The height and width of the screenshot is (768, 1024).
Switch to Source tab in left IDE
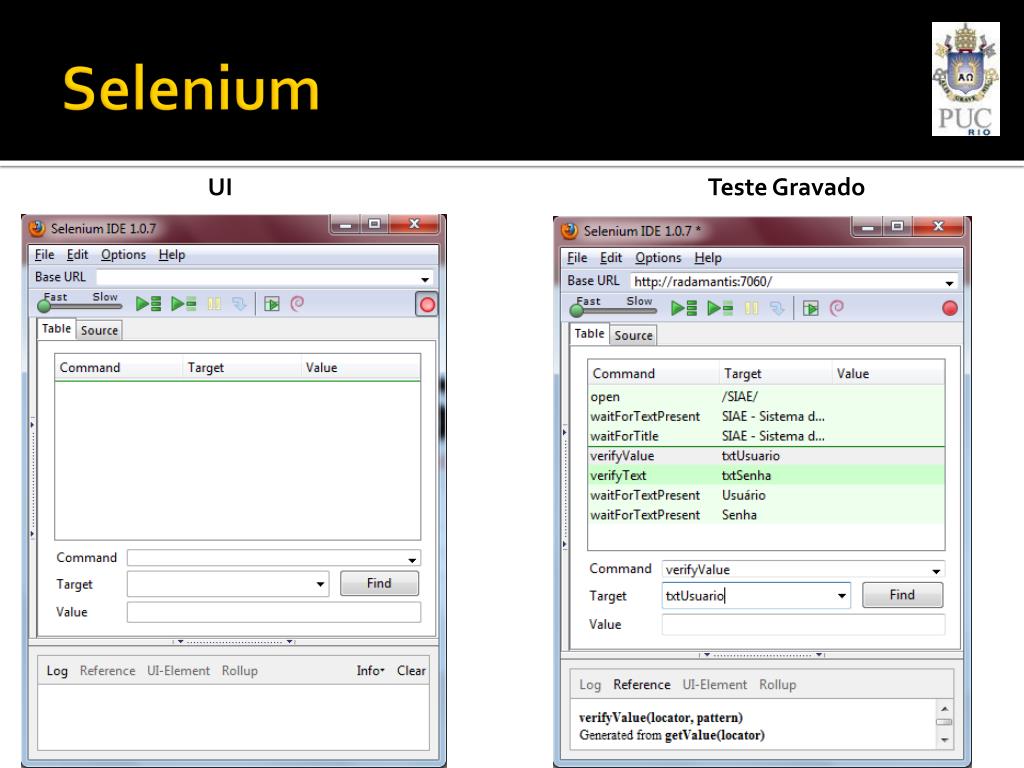[x=99, y=330]
